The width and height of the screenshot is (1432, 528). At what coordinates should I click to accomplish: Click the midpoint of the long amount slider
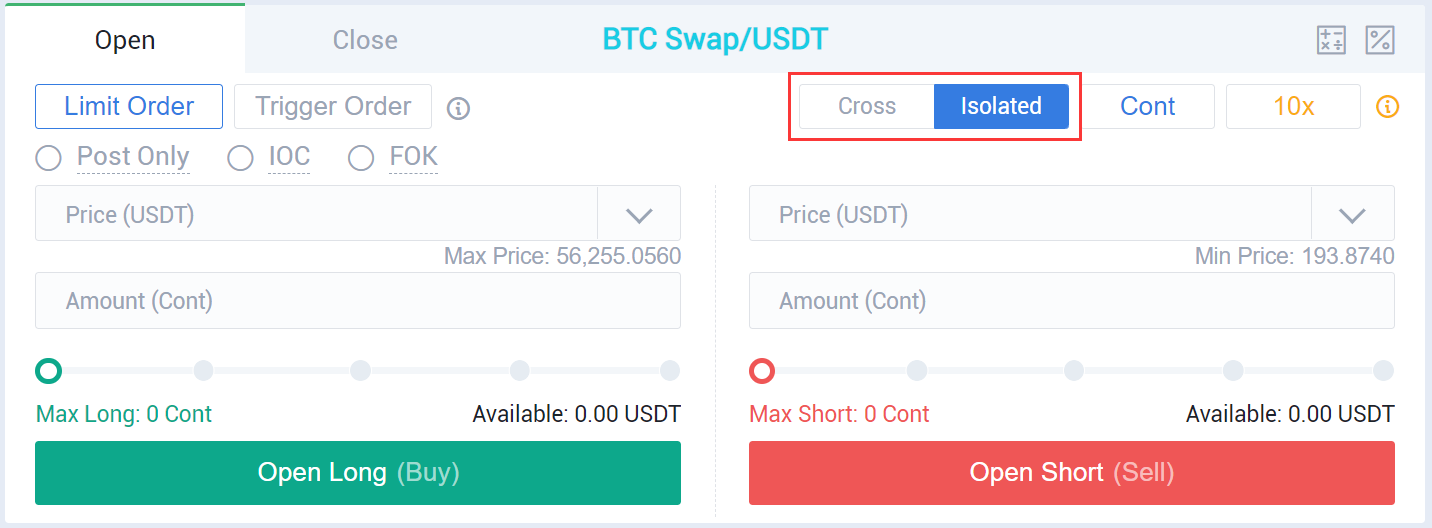(x=360, y=371)
